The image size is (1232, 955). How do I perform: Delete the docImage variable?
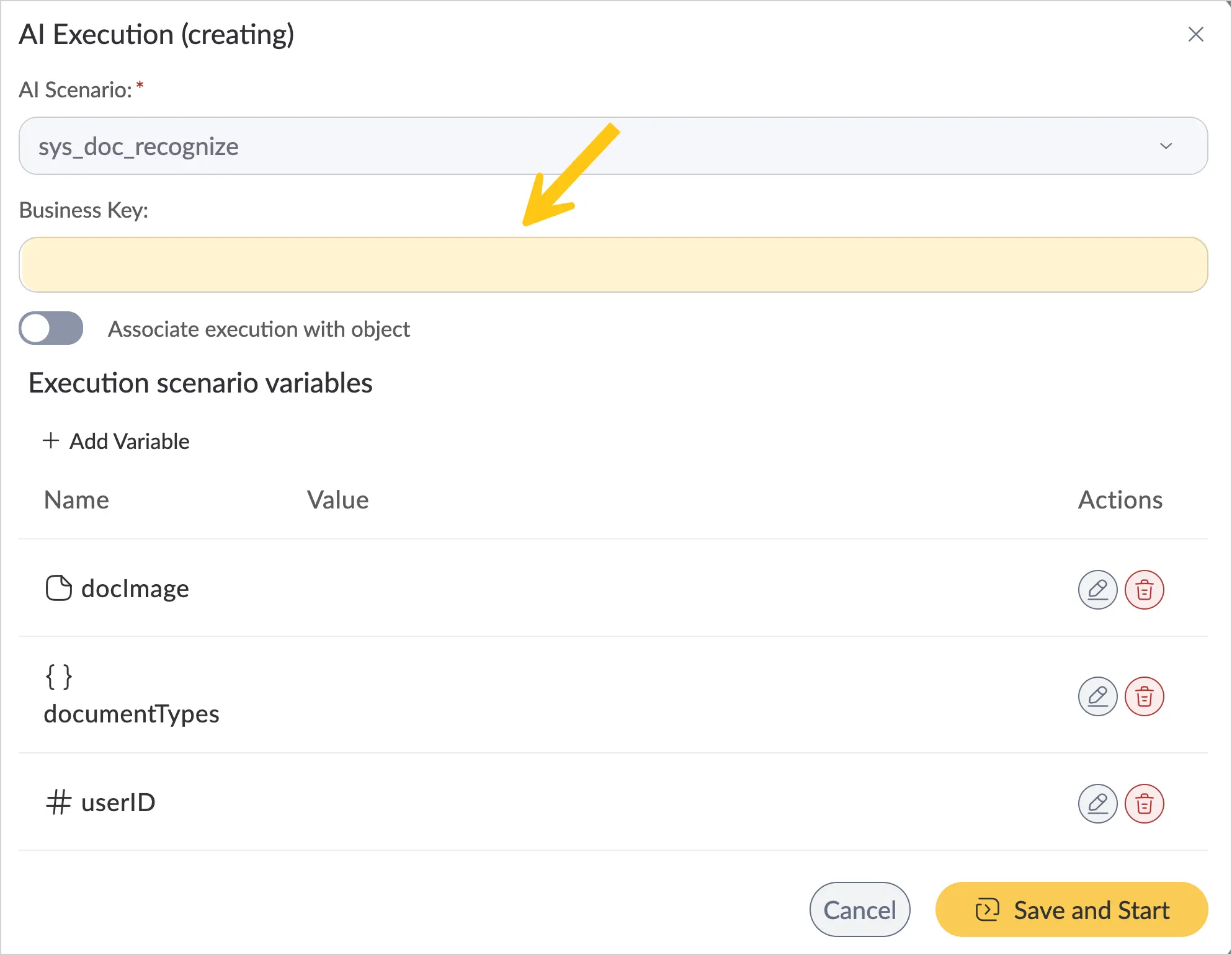pos(1144,589)
